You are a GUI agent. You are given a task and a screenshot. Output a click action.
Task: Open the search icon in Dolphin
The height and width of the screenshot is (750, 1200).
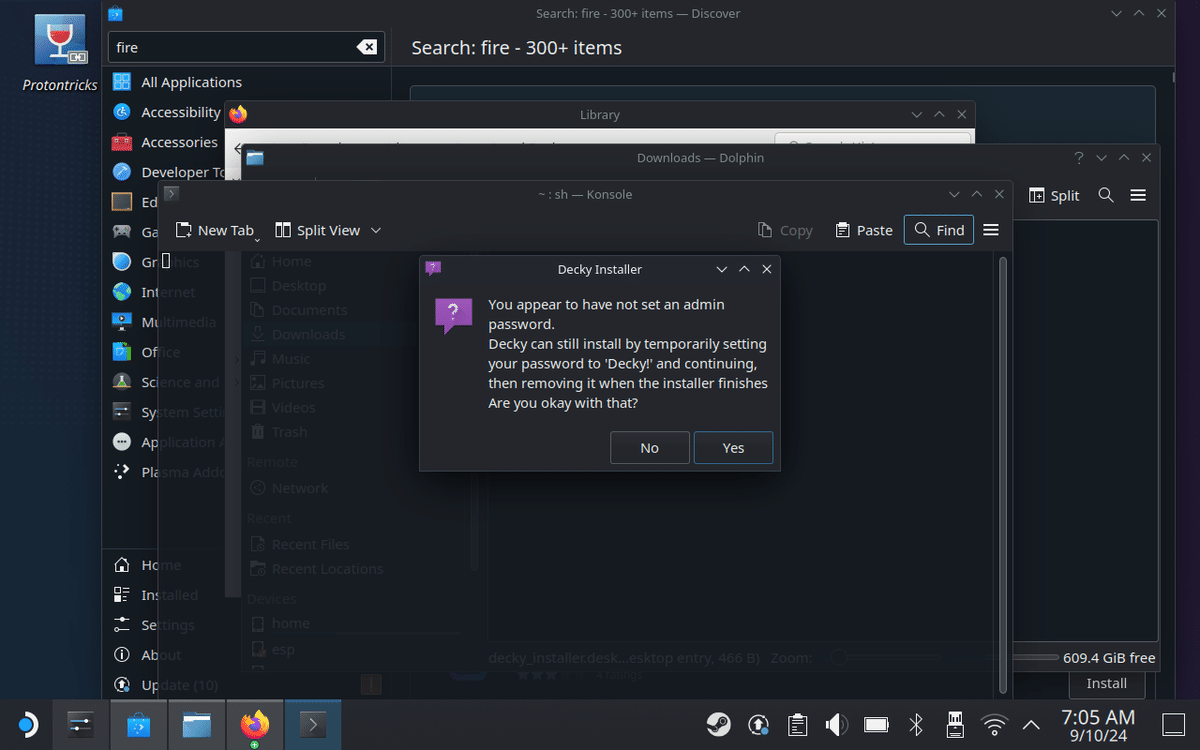coord(1106,195)
